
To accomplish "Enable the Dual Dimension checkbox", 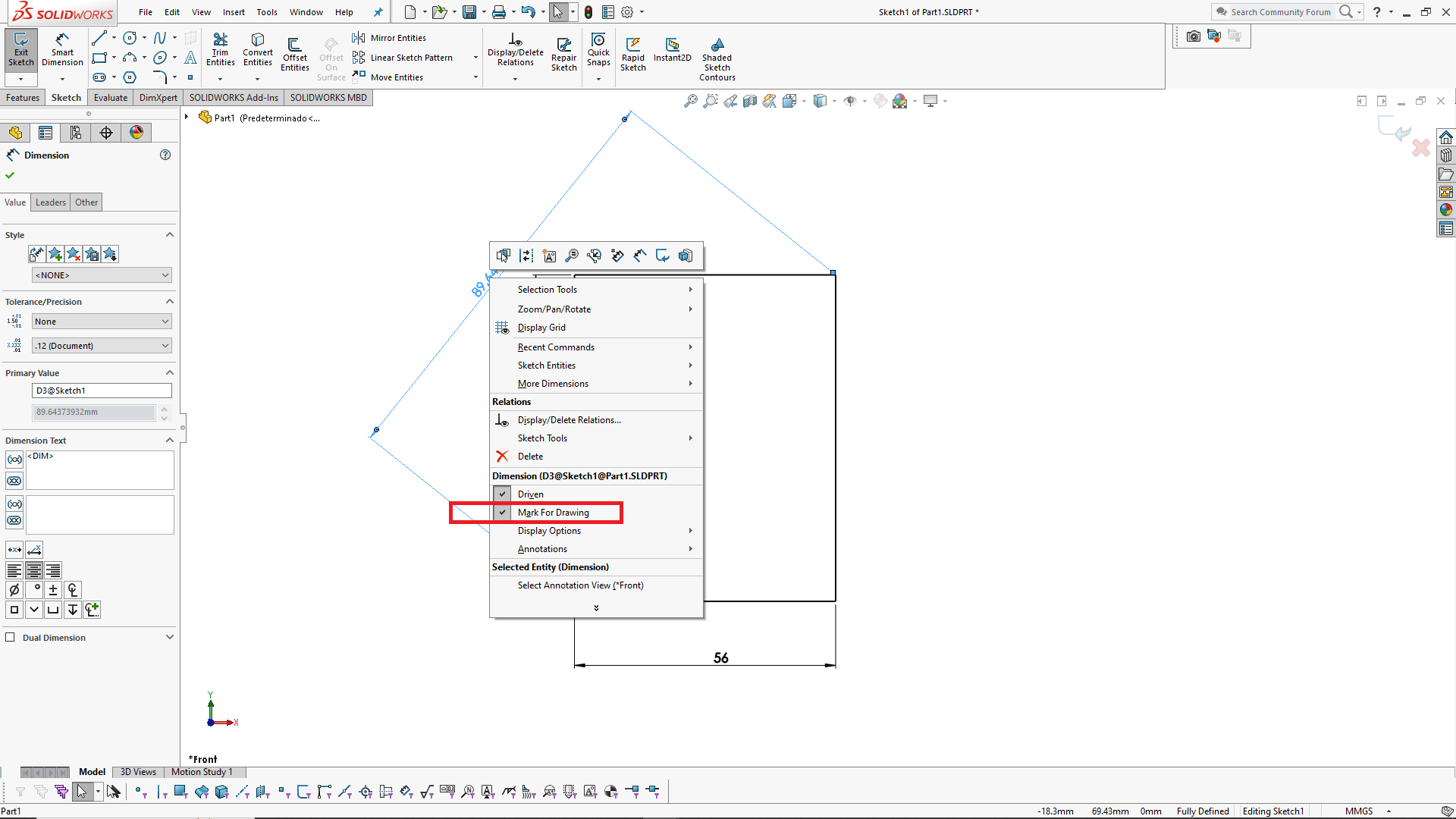I will pos(11,637).
